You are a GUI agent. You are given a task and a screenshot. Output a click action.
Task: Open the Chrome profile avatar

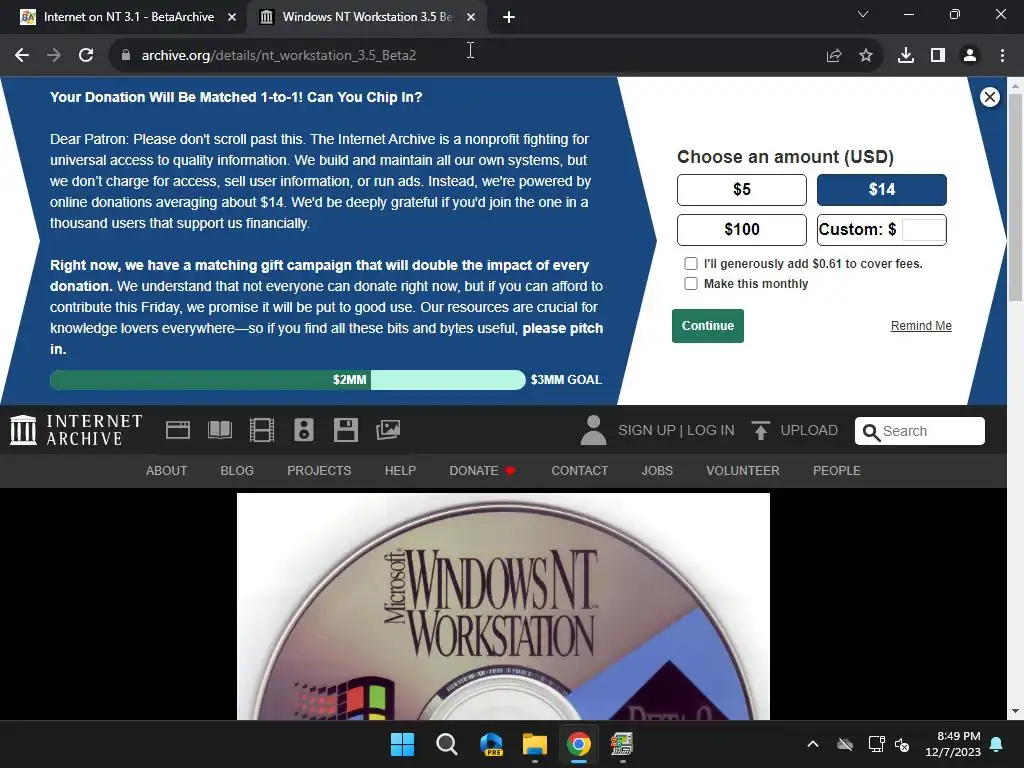click(970, 56)
